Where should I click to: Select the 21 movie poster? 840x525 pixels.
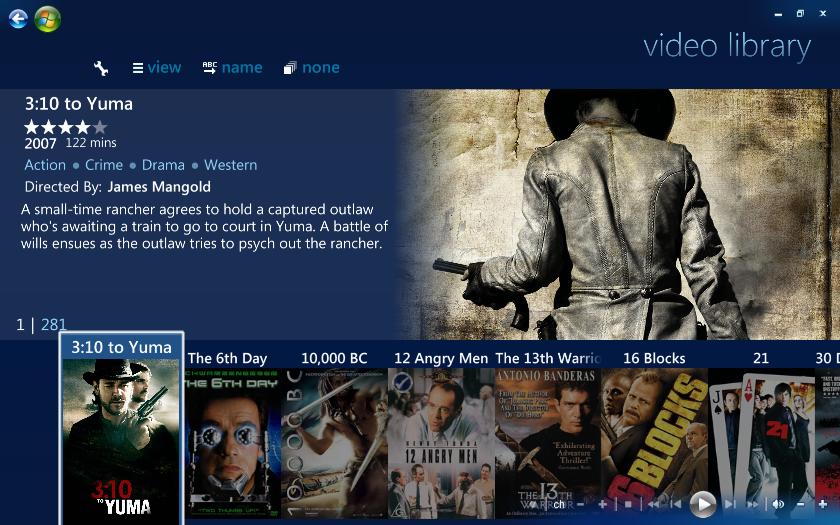click(x=761, y=442)
